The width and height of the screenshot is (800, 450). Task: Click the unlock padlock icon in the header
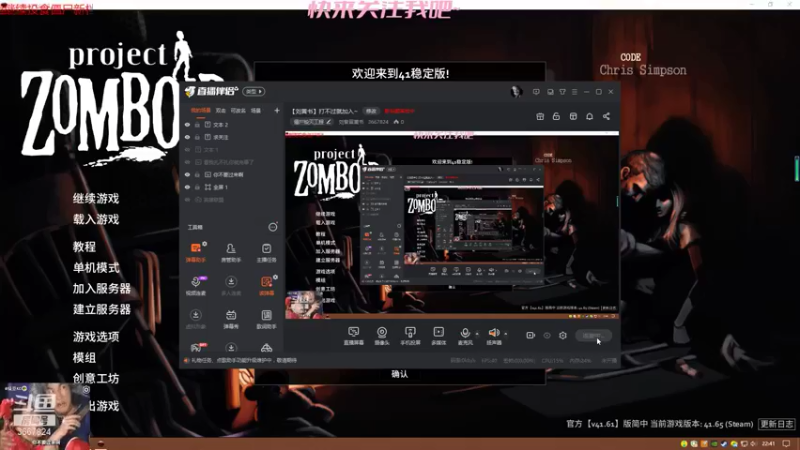(x=556, y=116)
